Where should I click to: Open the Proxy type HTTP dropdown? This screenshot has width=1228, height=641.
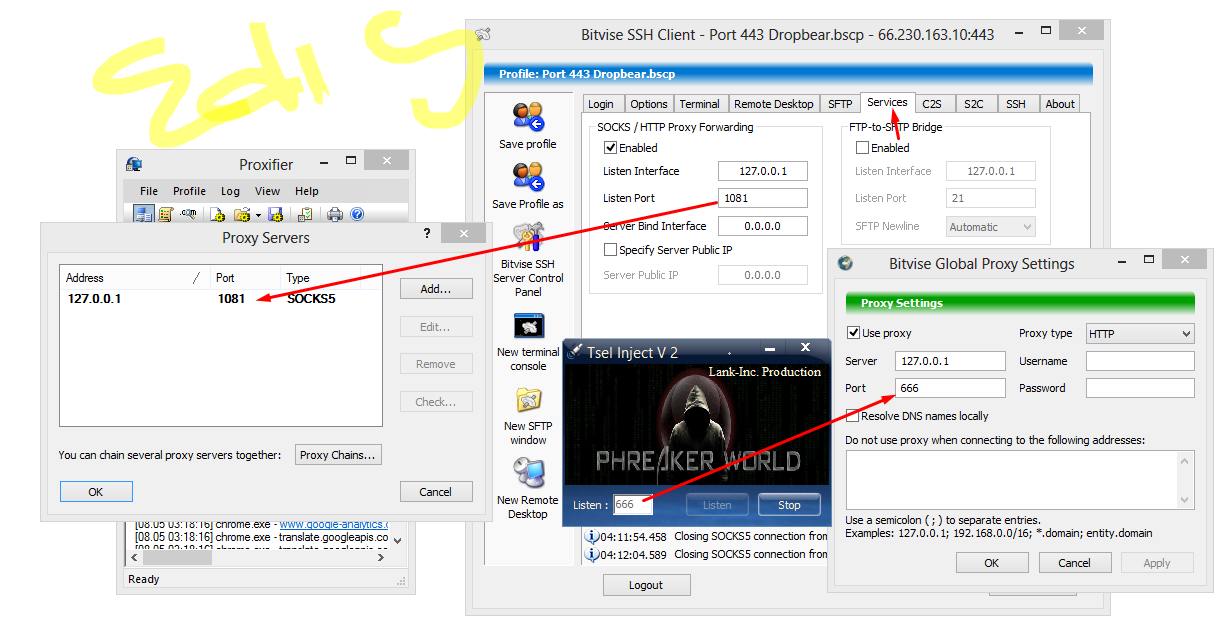1140,334
